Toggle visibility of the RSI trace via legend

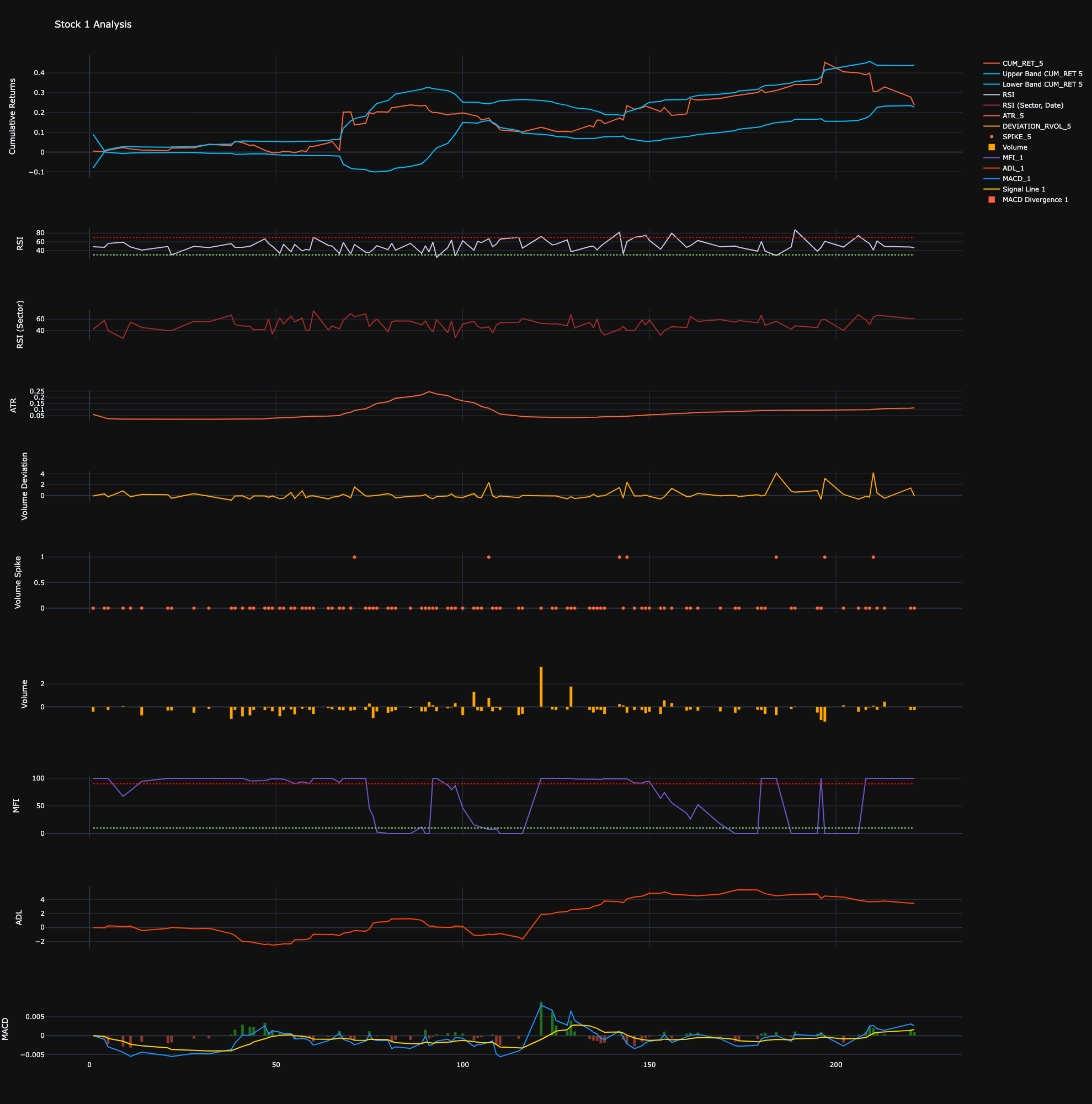1011,95
